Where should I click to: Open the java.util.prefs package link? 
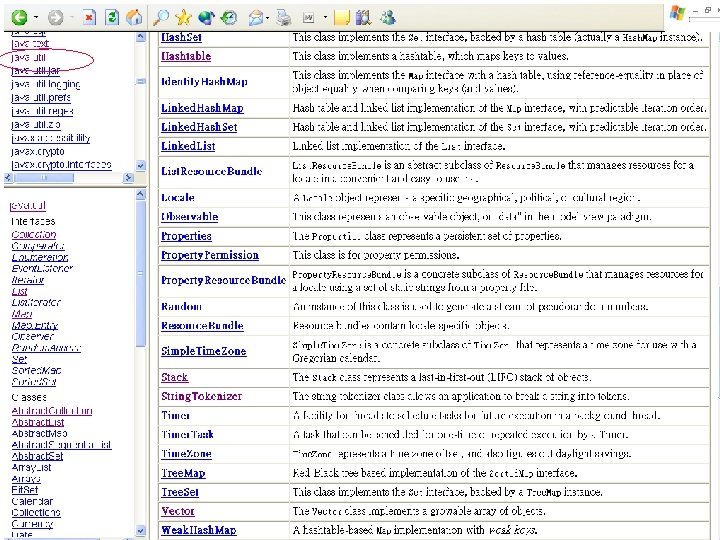[x=41, y=98]
